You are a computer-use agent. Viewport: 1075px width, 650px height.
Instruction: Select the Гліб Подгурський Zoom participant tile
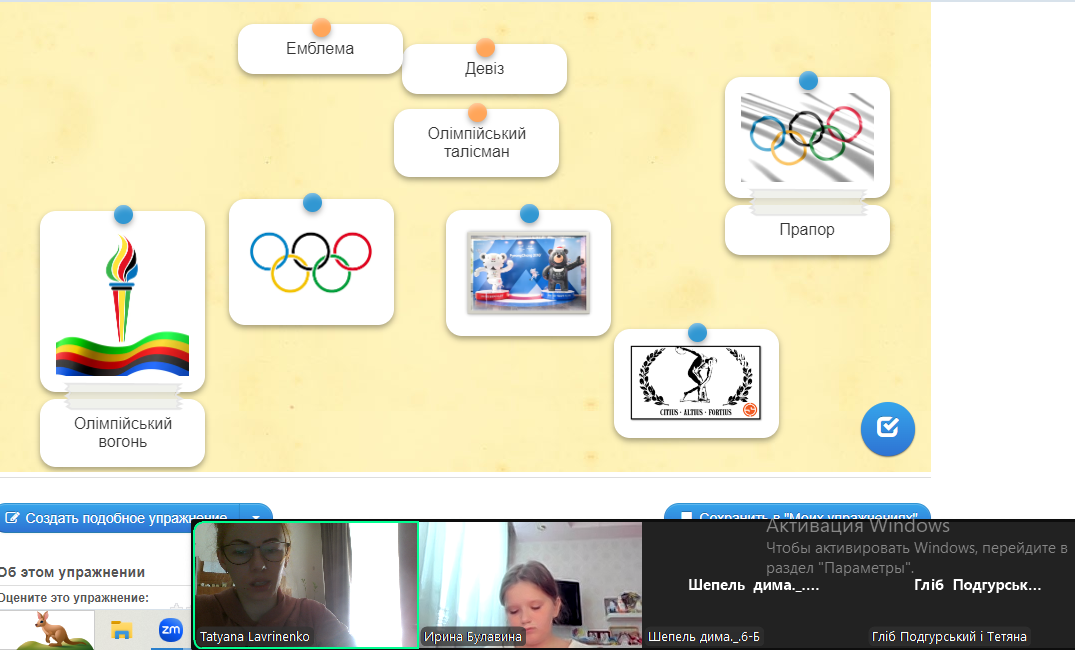(969, 584)
